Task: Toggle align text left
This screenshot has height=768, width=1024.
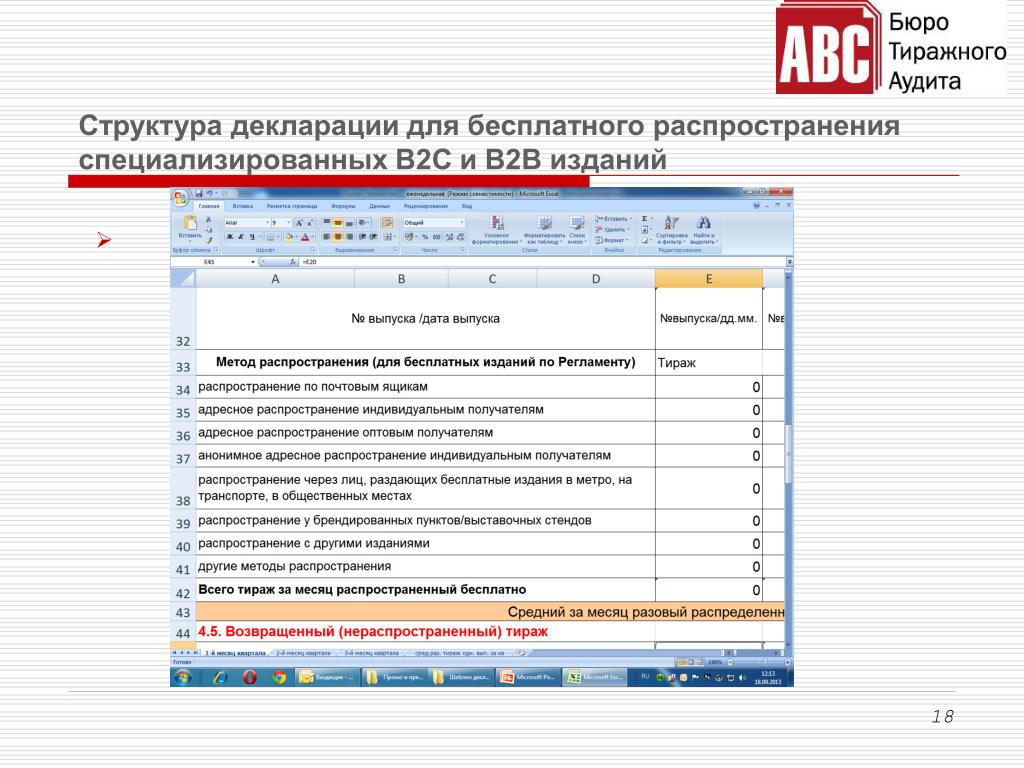Action: pyautogui.click(x=327, y=236)
